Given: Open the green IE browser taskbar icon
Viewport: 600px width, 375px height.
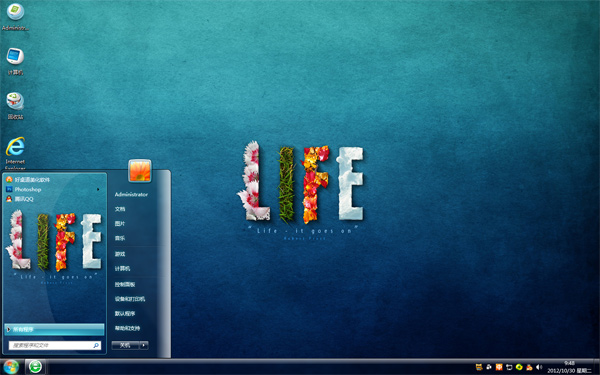Looking at the screenshot, I should tap(36, 367).
